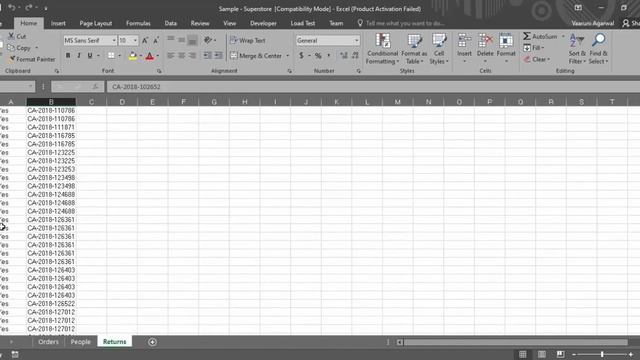The width and height of the screenshot is (640, 360).
Task: Click the Cut icon in Clipboard group
Action: click(11, 36)
